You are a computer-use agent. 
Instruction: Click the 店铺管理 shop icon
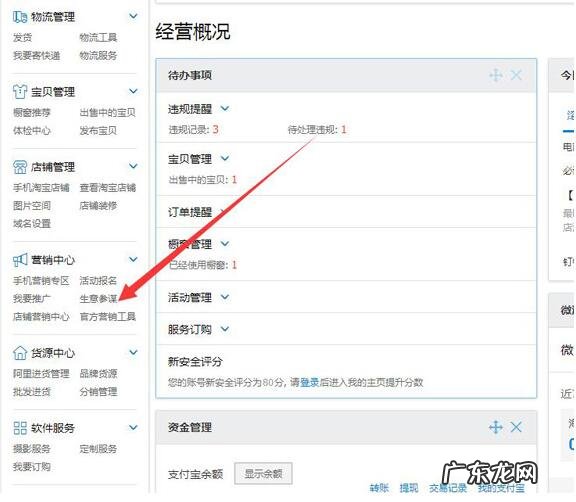click(x=20, y=167)
